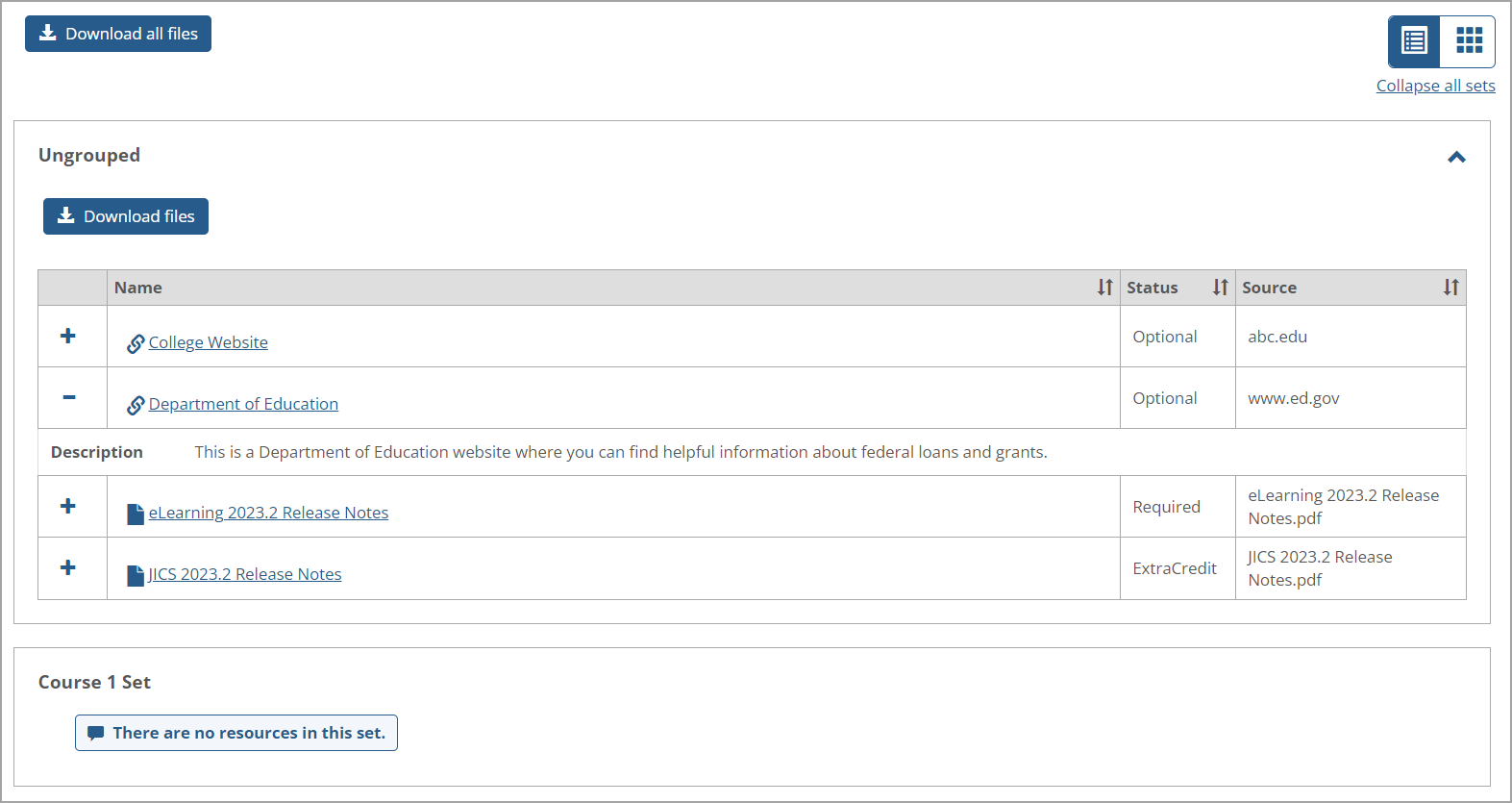This screenshot has height=803, width=1512.
Task: Click Download all files button
Action: (x=118, y=34)
